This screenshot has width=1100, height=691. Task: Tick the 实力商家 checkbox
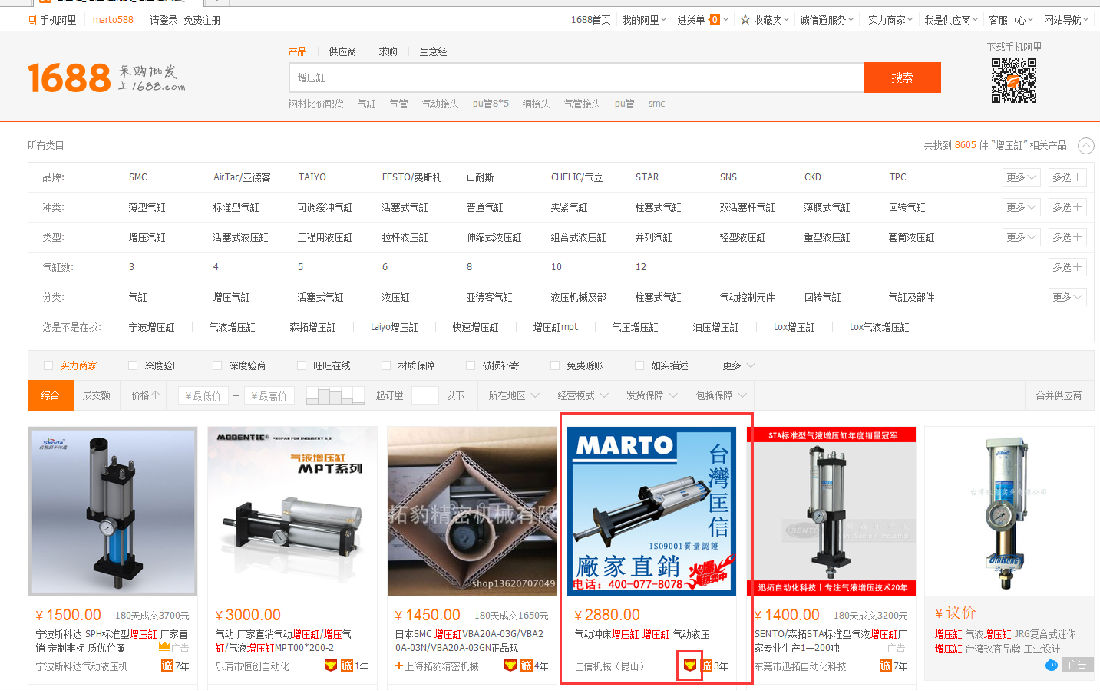[x=48, y=365]
